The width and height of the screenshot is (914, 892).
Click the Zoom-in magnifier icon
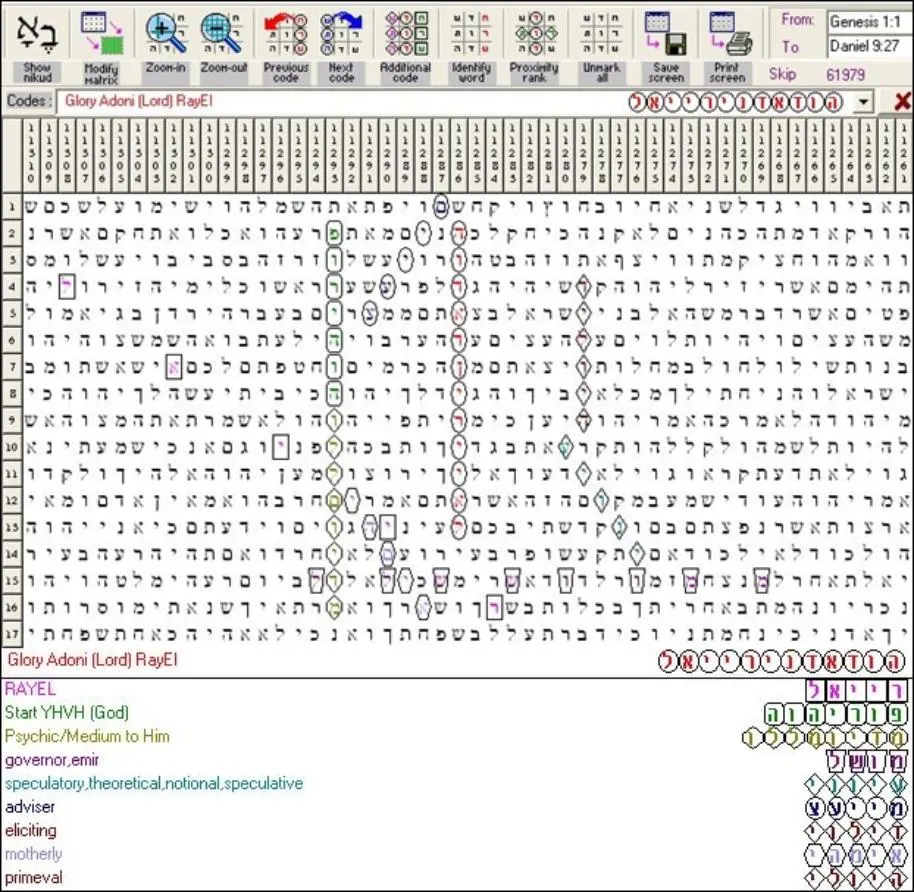166,33
